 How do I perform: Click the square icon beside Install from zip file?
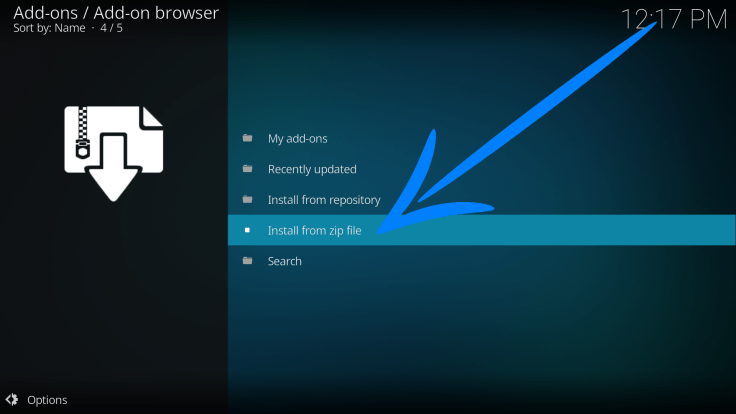pos(247,230)
